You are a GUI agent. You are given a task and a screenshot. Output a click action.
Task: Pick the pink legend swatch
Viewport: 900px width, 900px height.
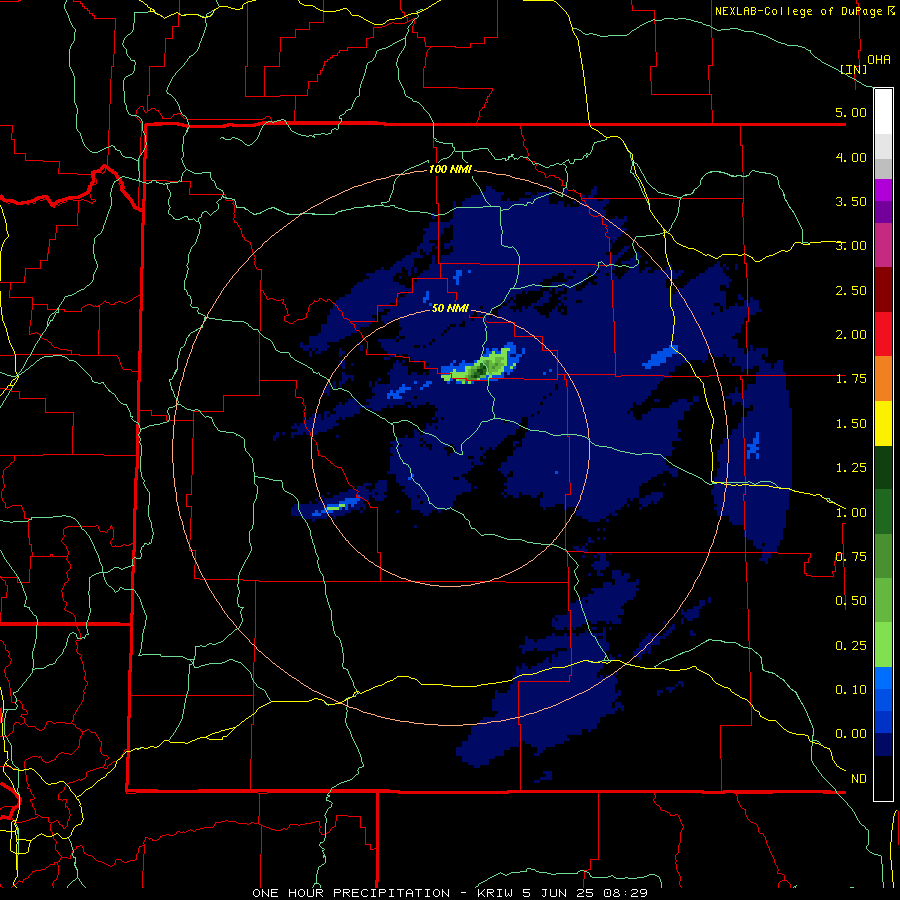(883, 245)
